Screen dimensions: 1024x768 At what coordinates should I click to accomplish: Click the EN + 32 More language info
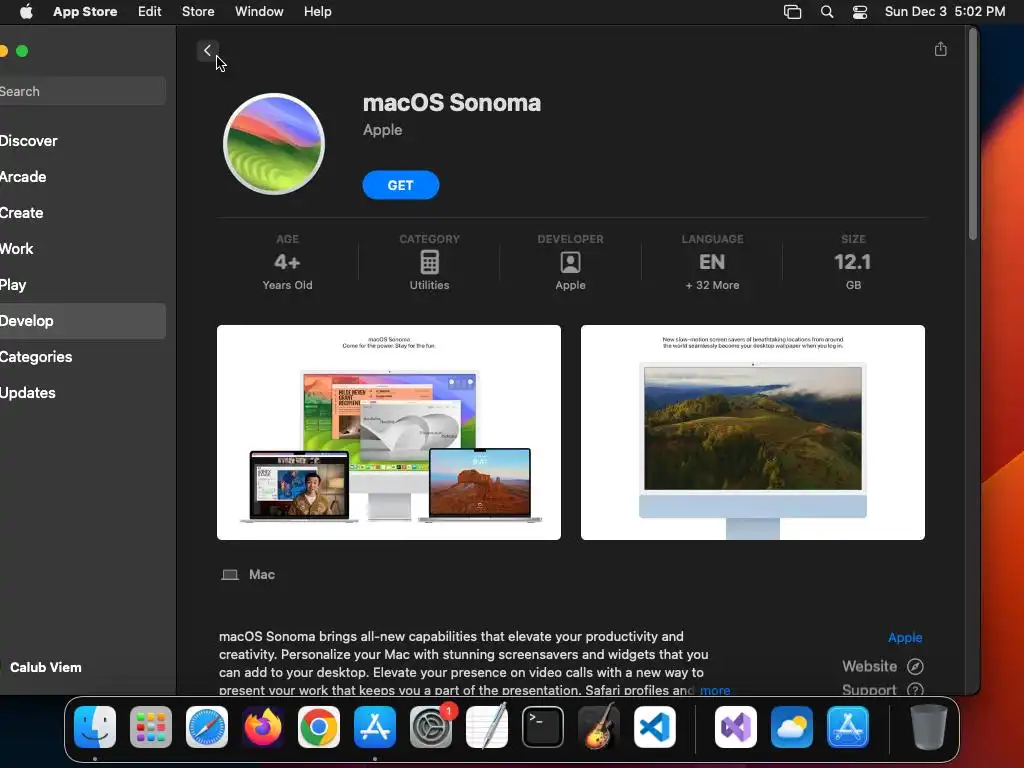[x=712, y=263]
